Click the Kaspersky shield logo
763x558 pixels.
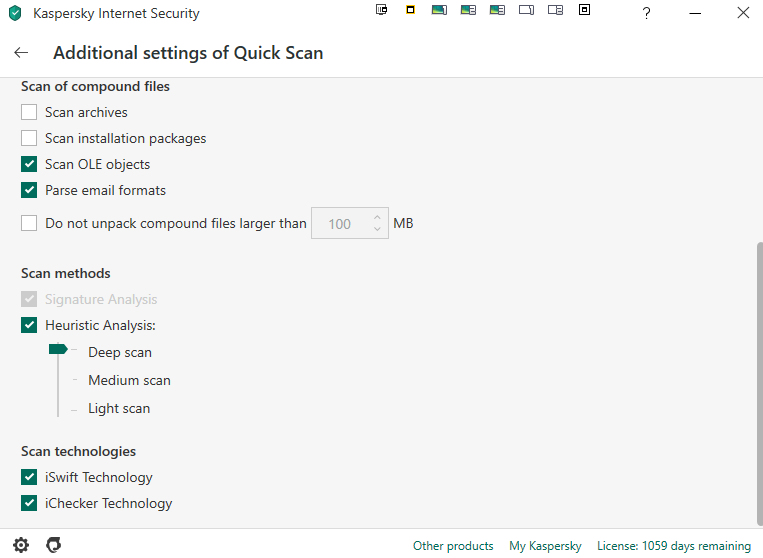(15, 13)
